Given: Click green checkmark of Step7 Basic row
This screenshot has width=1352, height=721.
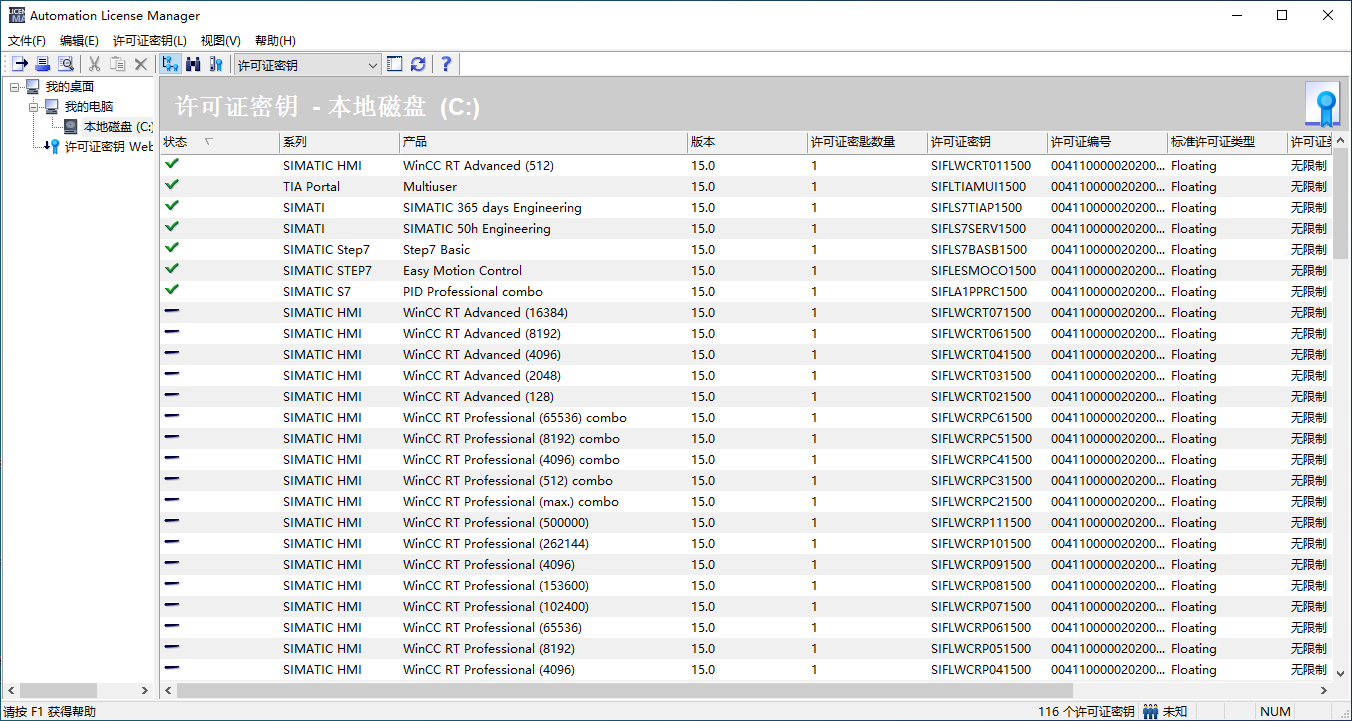Looking at the screenshot, I should [x=172, y=247].
